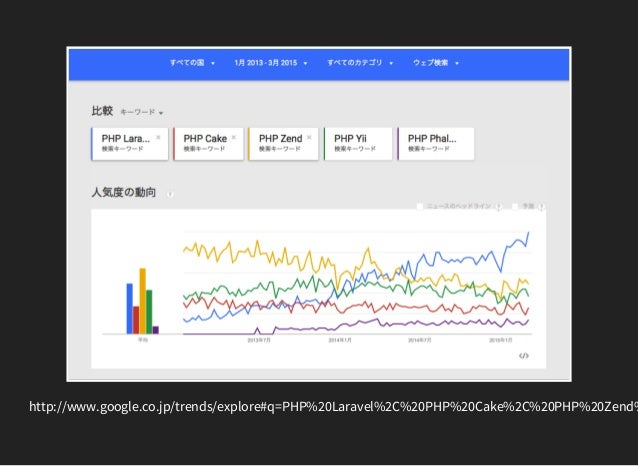Open the date range 2013-2015 dropdown
Screen dimensions: 638x466
coord(271,63)
